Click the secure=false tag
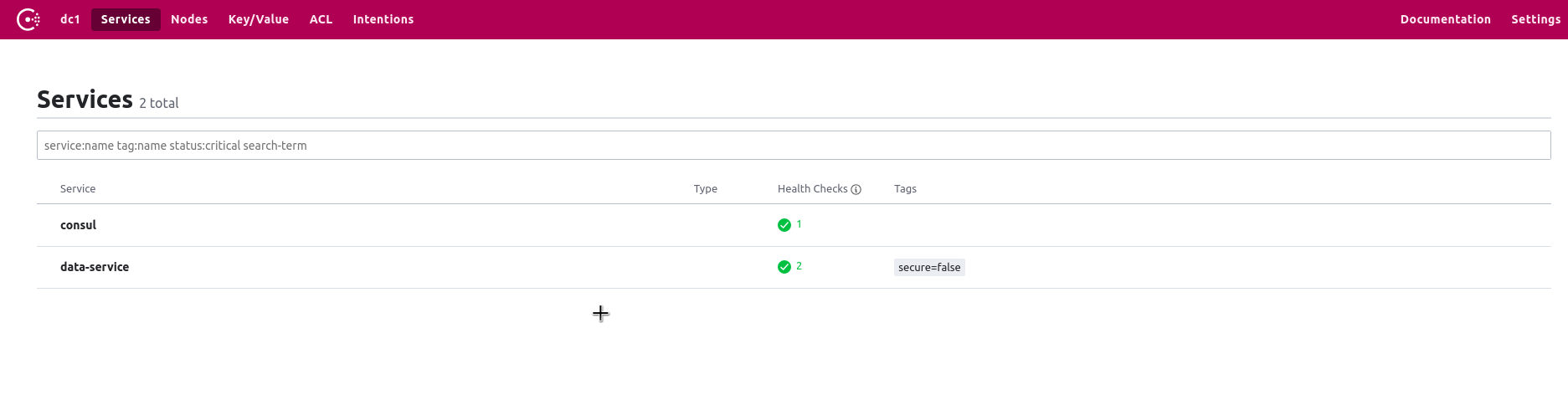The height and width of the screenshot is (400, 1568). 929,268
